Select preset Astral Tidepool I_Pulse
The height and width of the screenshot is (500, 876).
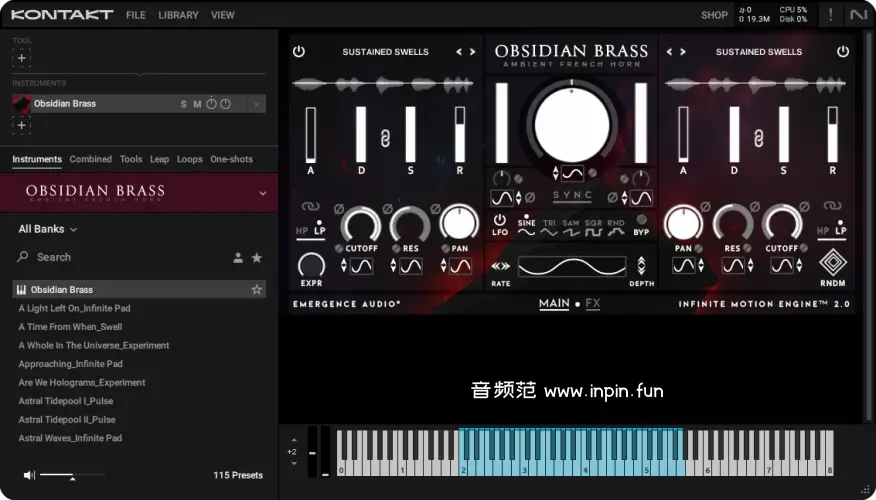click(x=66, y=401)
